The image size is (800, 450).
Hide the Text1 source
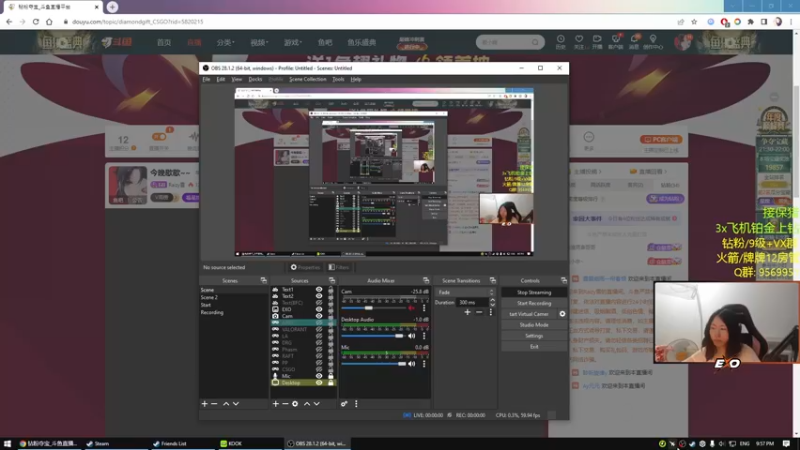(x=319, y=289)
